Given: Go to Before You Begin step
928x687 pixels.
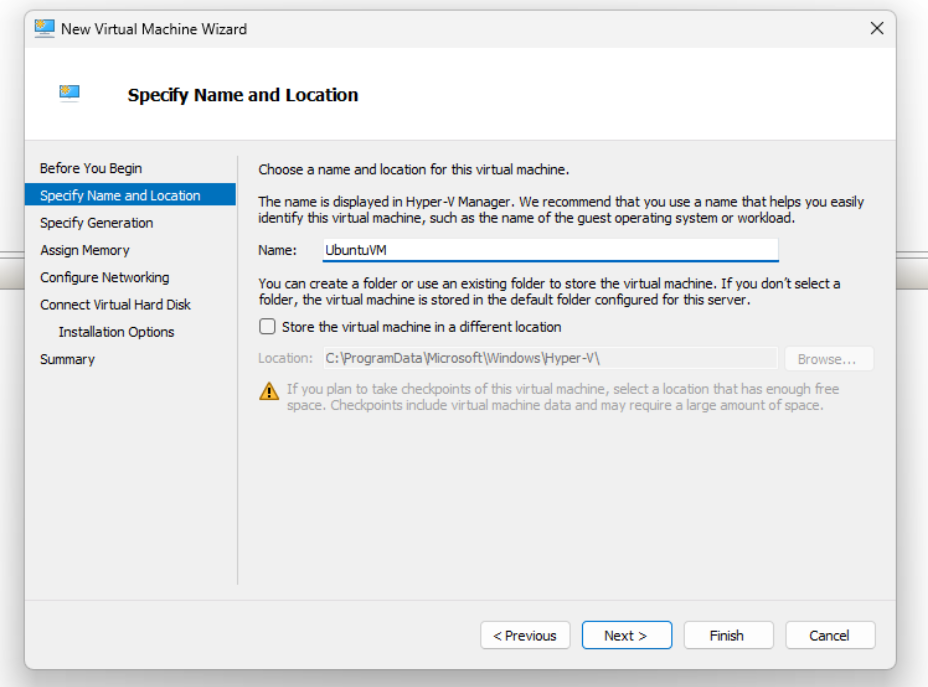Looking at the screenshot, I should click(x=91, y=168).
